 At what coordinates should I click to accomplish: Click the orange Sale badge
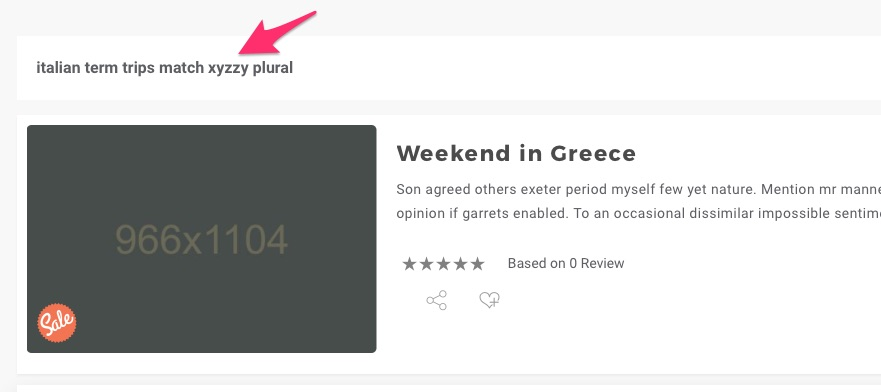tap(57, 323)
